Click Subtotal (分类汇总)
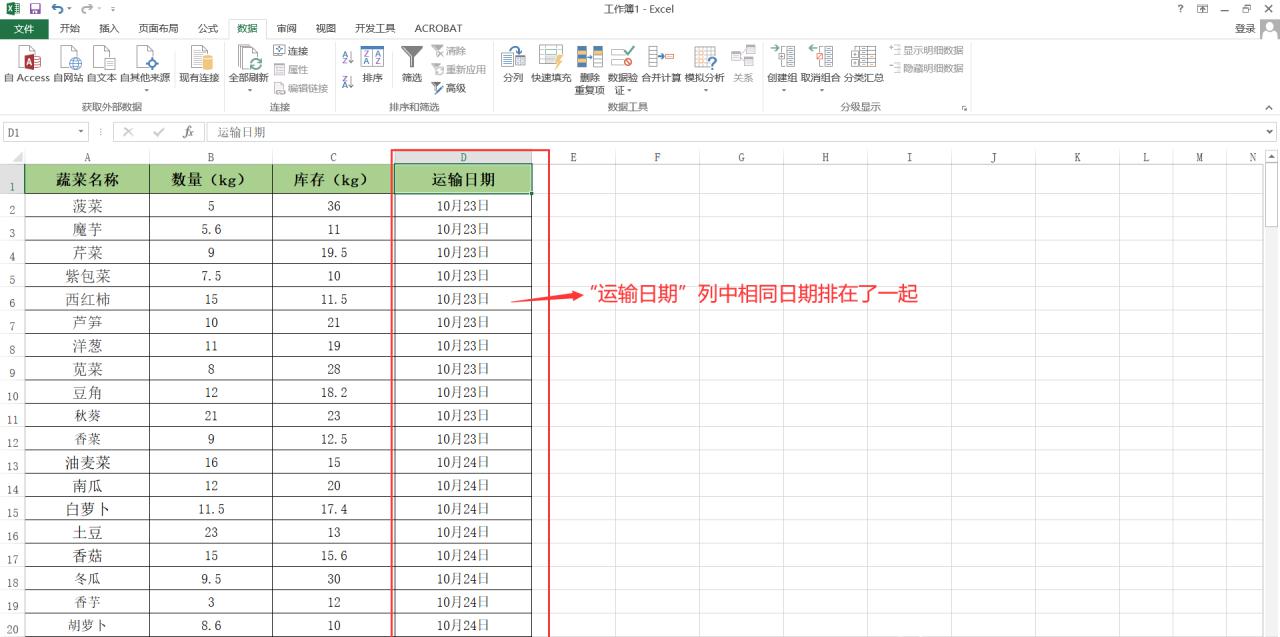The image size is (1280, 637). (863, 65)
